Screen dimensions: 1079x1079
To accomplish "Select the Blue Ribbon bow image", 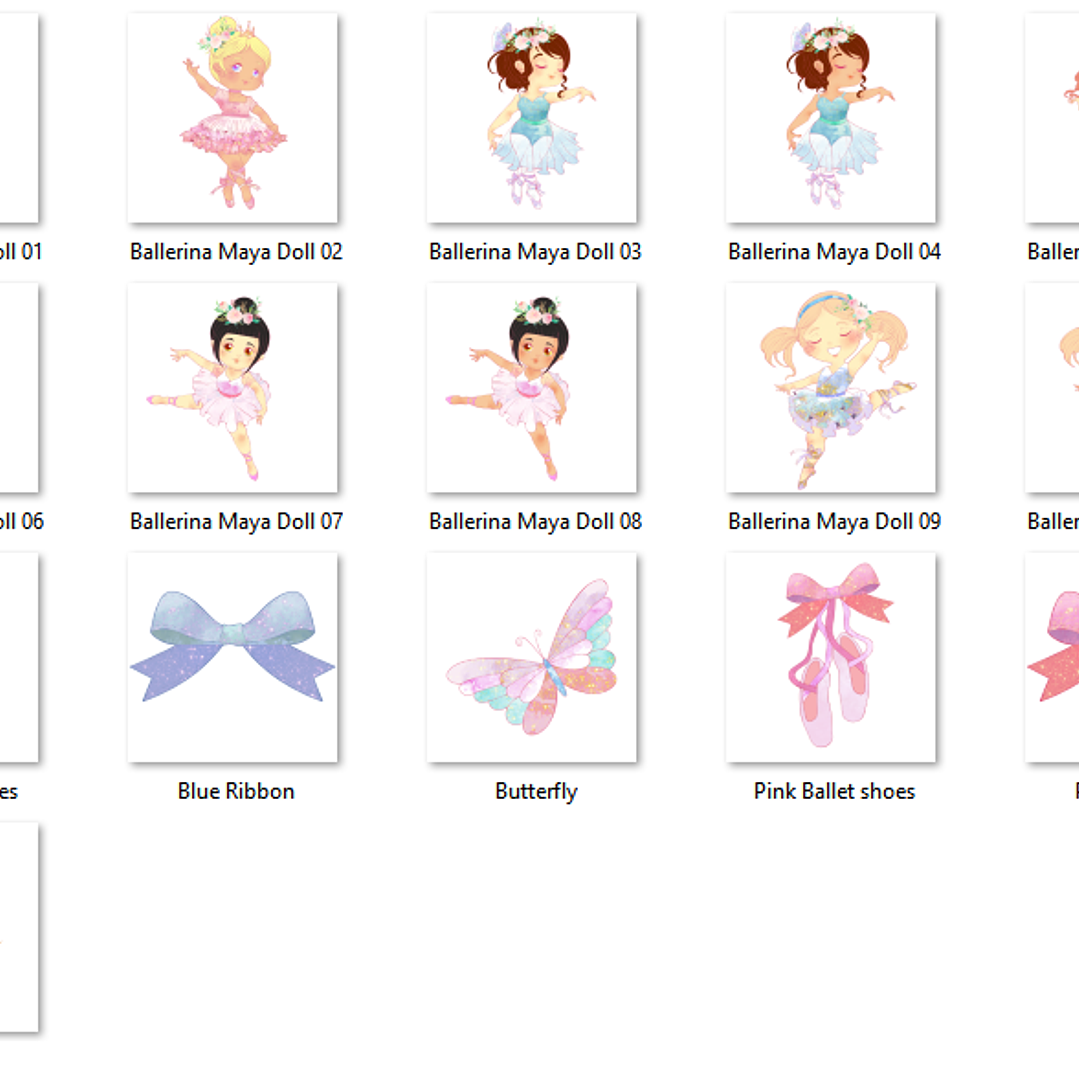I will [x=232, y=658].
